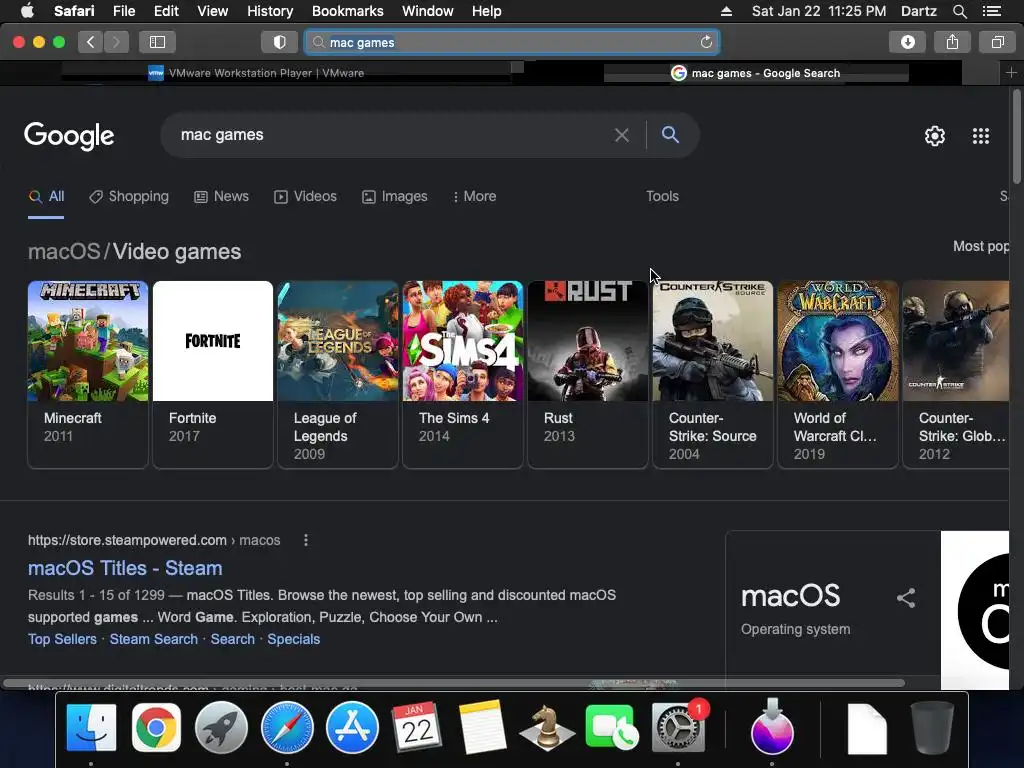Open FaceTime from the Dock
This screenshot has width=1024, height=768.
point(612,728)
